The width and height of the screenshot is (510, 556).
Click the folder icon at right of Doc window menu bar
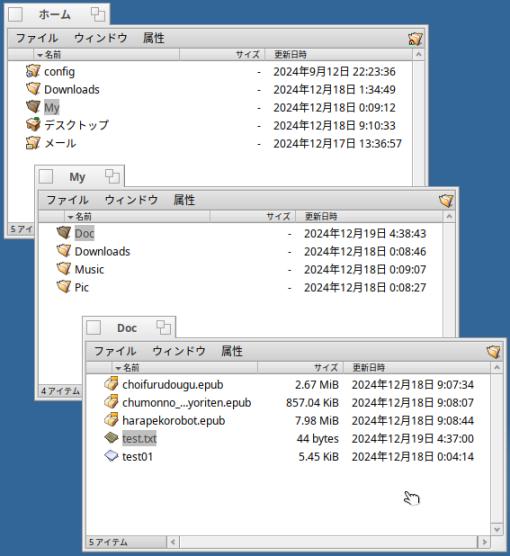click(493, 351)
